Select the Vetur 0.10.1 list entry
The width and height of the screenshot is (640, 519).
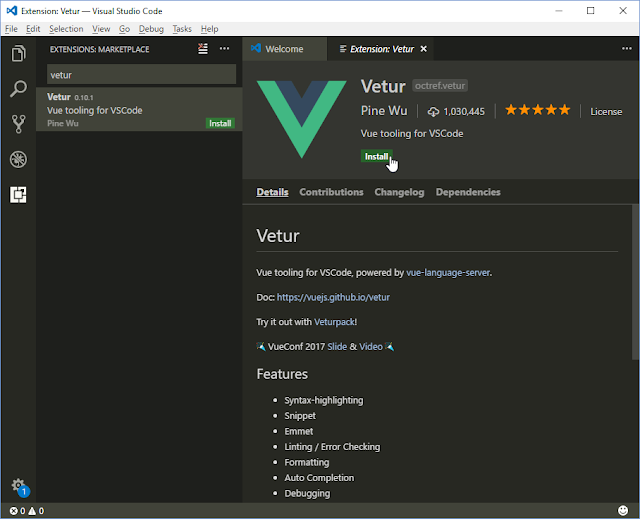pos(139,109)
